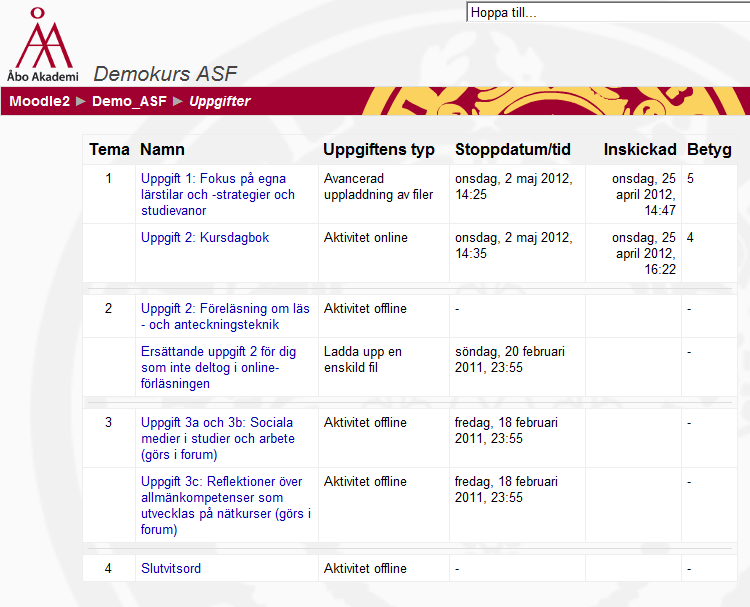Select Uppgifter breadcrumb item

220,101
